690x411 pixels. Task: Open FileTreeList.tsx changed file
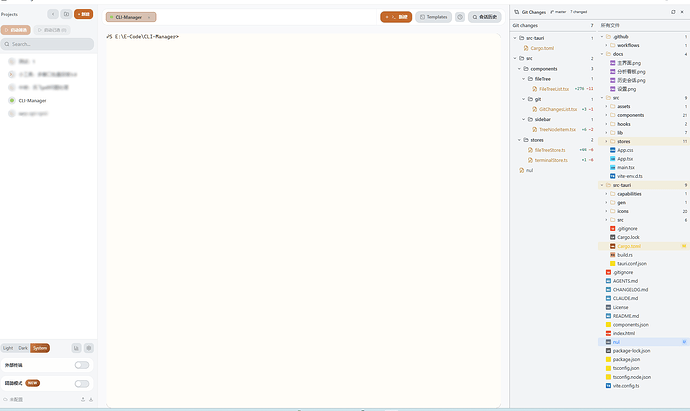[x=554, y=89]
